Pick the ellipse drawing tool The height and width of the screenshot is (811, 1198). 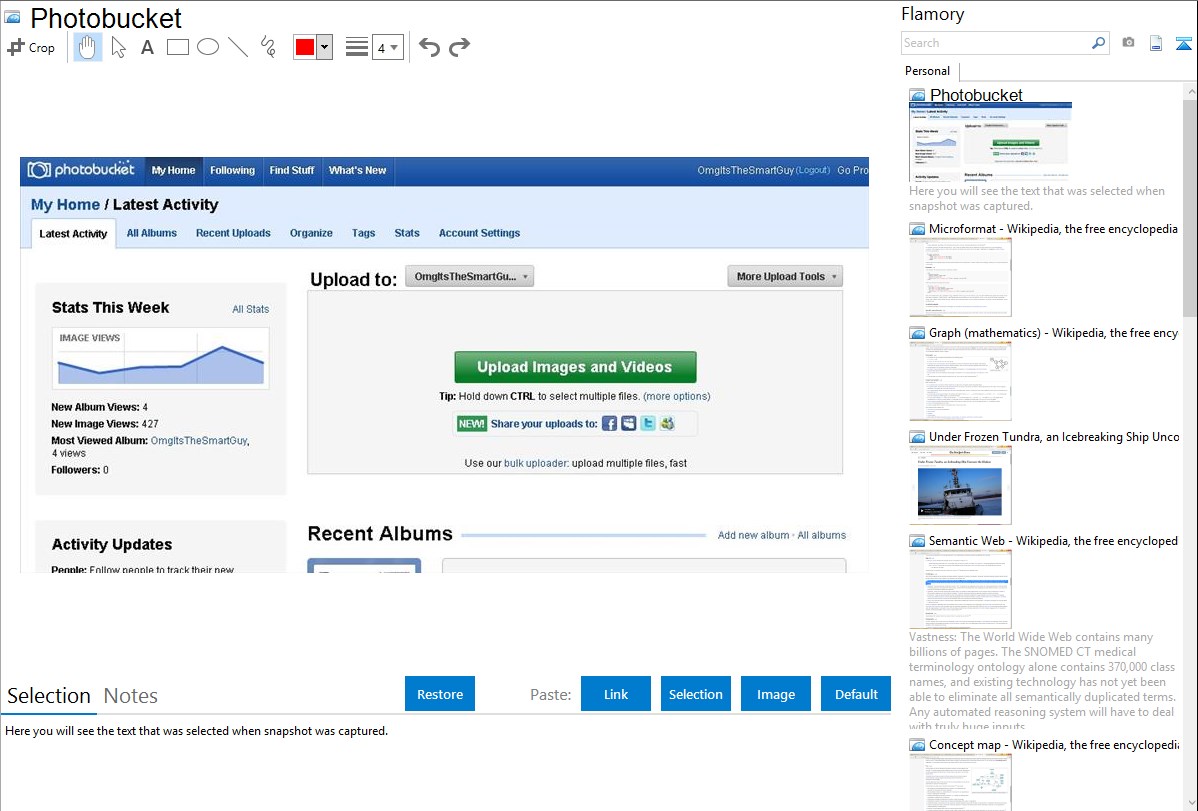pyautogui.click(x=208, y=47)
